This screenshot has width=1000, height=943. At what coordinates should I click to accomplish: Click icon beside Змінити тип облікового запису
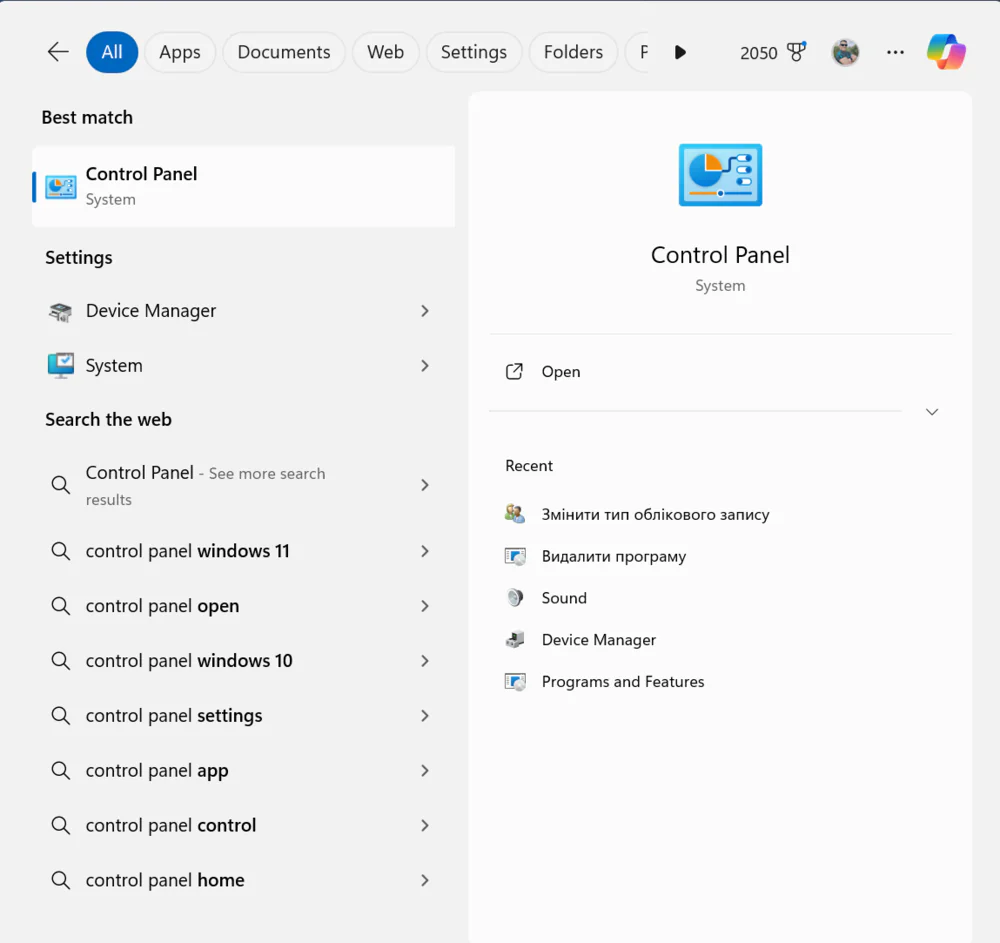coord(515,514)
